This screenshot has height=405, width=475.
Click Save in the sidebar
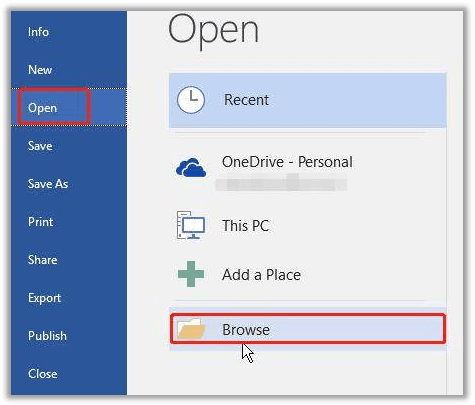coord(40,146)
